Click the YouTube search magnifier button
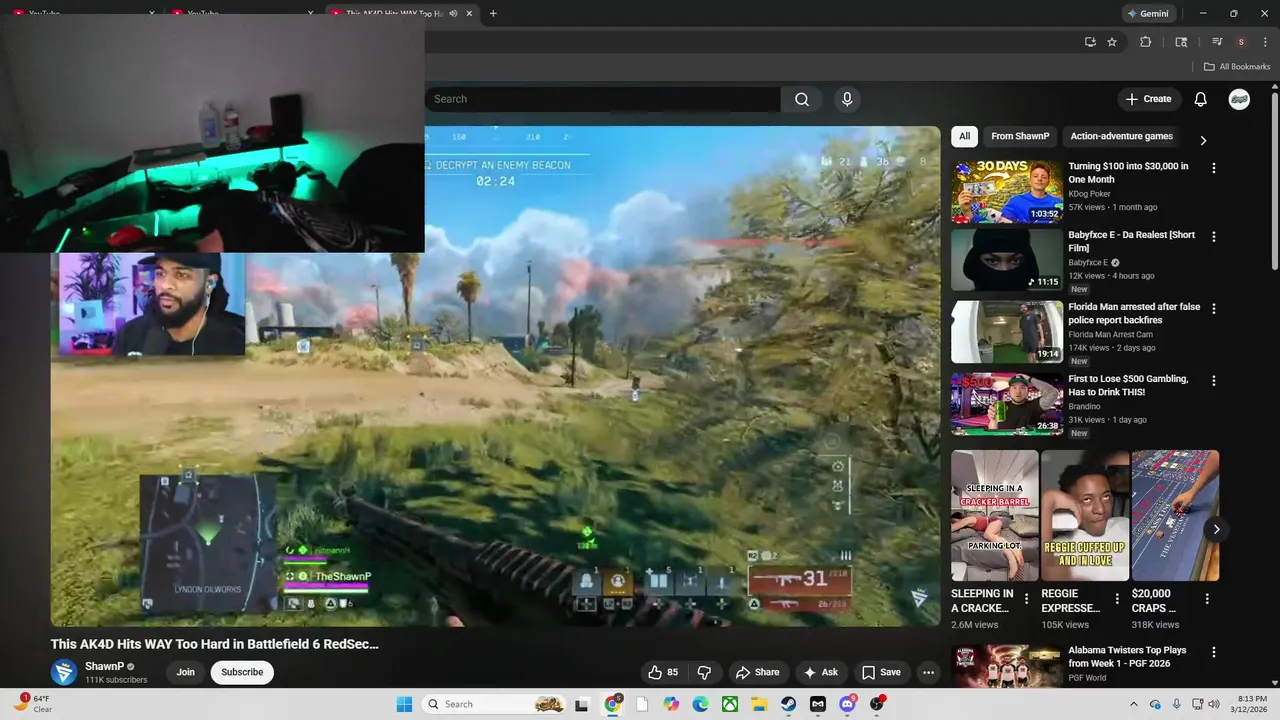This screenshot has width=1280, height=720. 802,99
